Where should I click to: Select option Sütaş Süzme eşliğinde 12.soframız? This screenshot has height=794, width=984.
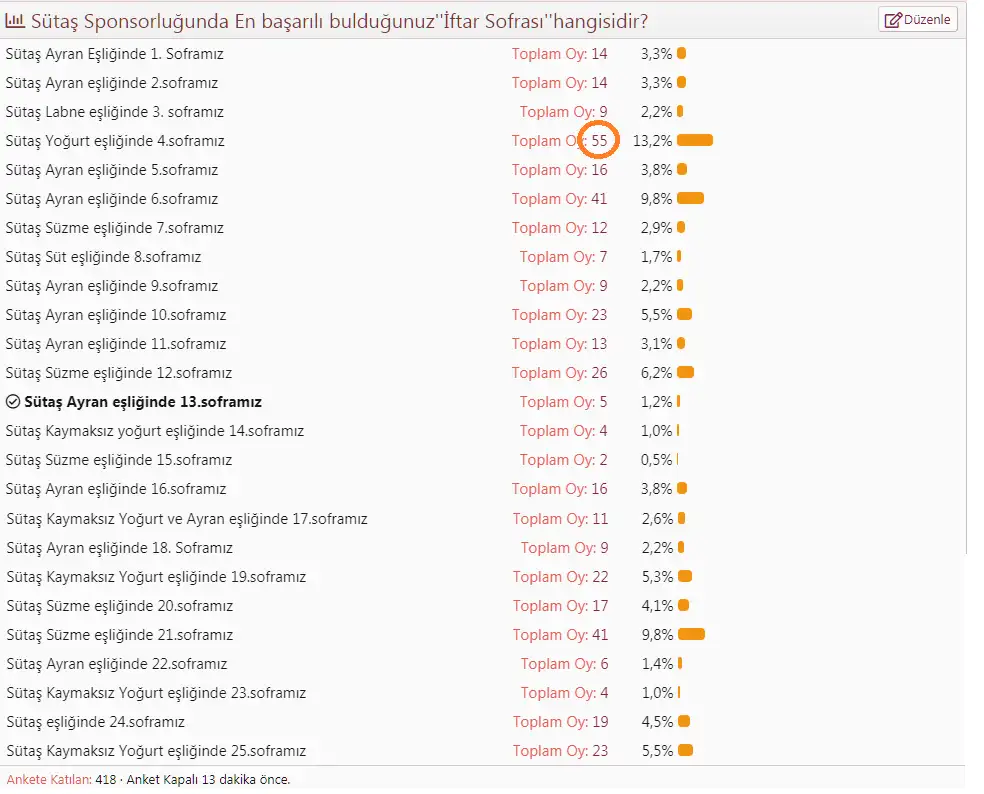(x=119, y=373)
